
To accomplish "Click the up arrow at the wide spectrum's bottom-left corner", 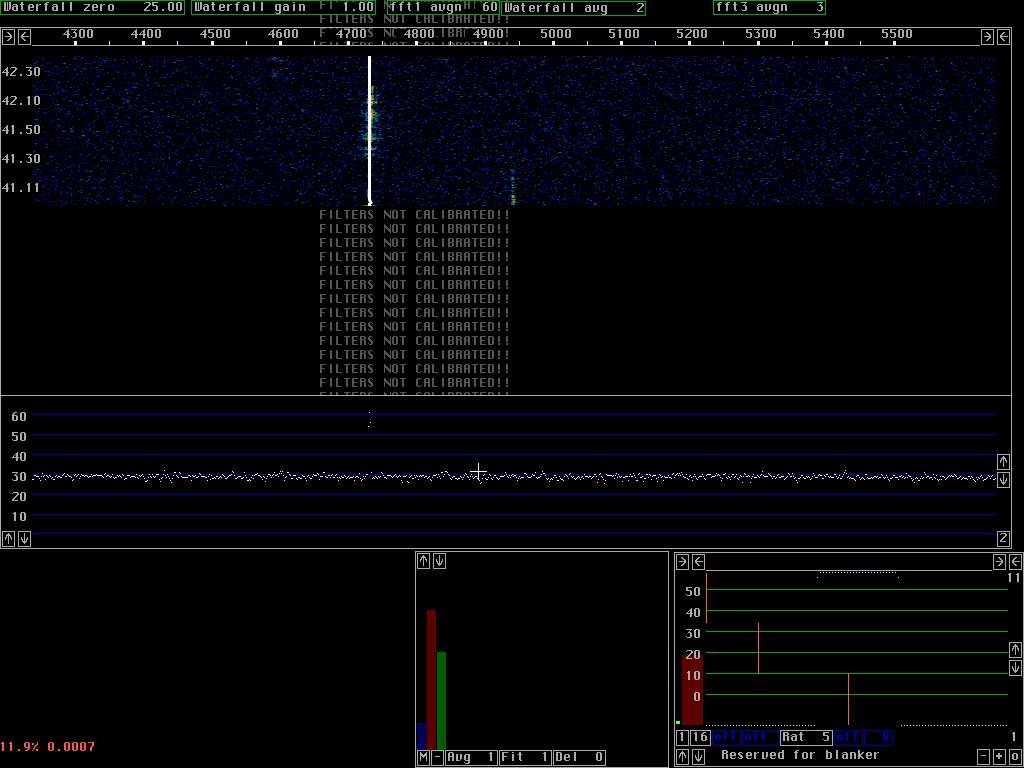I will pyautogui.click(x=8, y=539).
